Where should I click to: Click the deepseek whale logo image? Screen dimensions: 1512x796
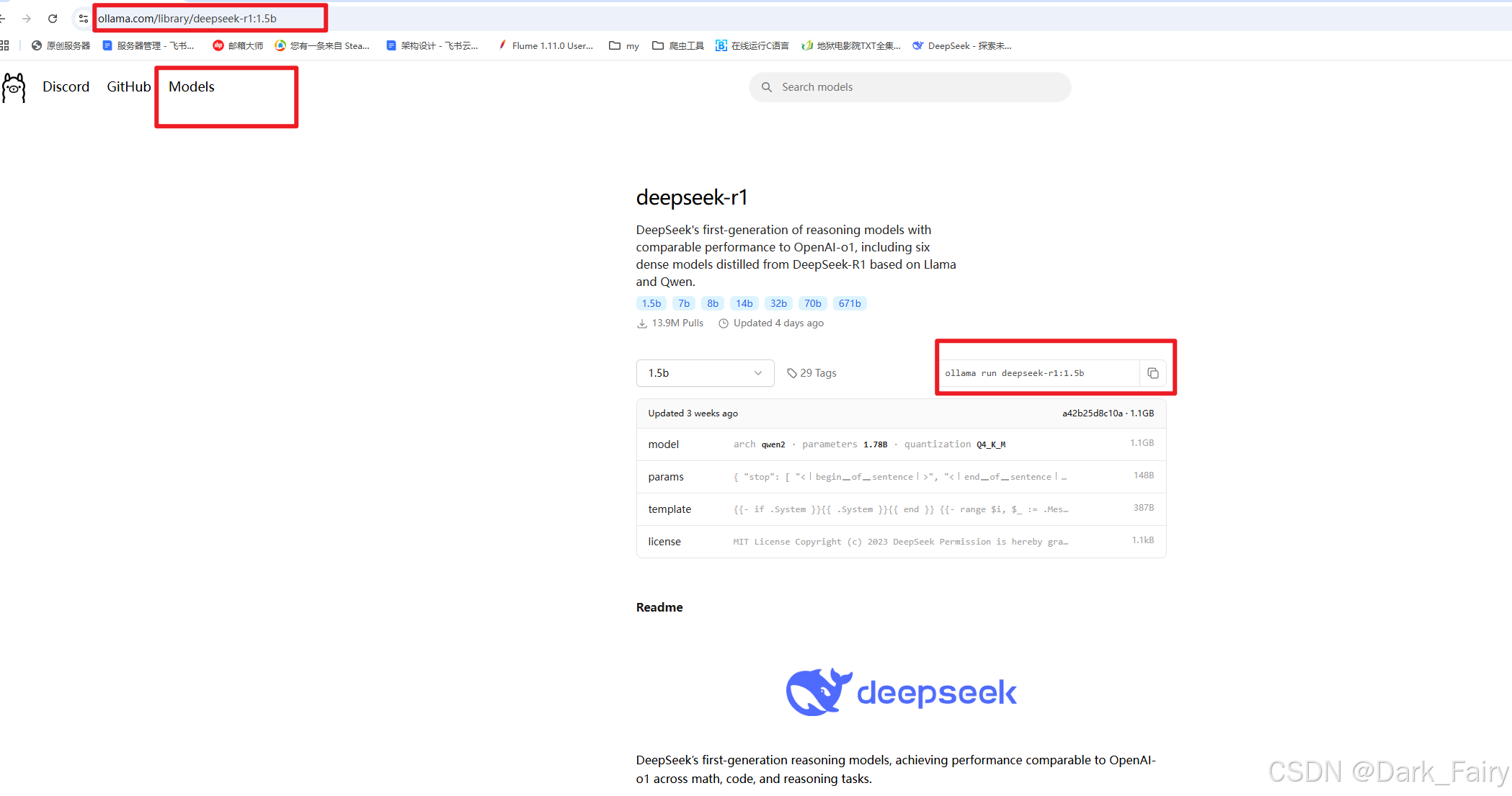pyautogui.click(x=901, y=692)
